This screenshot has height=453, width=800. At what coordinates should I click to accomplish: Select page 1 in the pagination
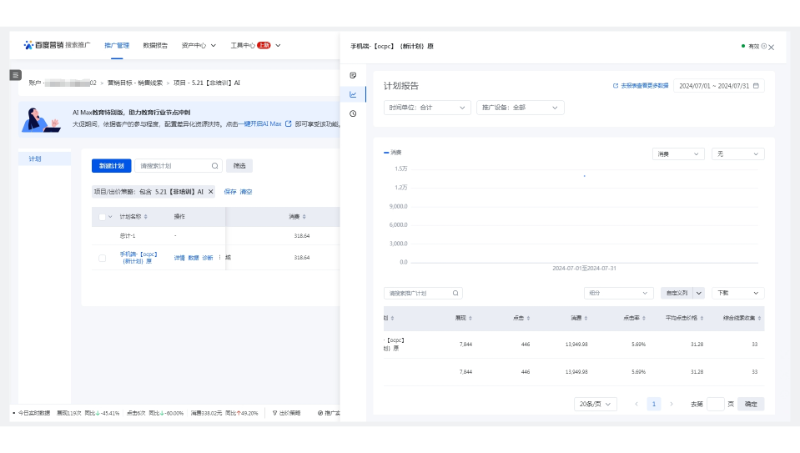tap(654, 404)
